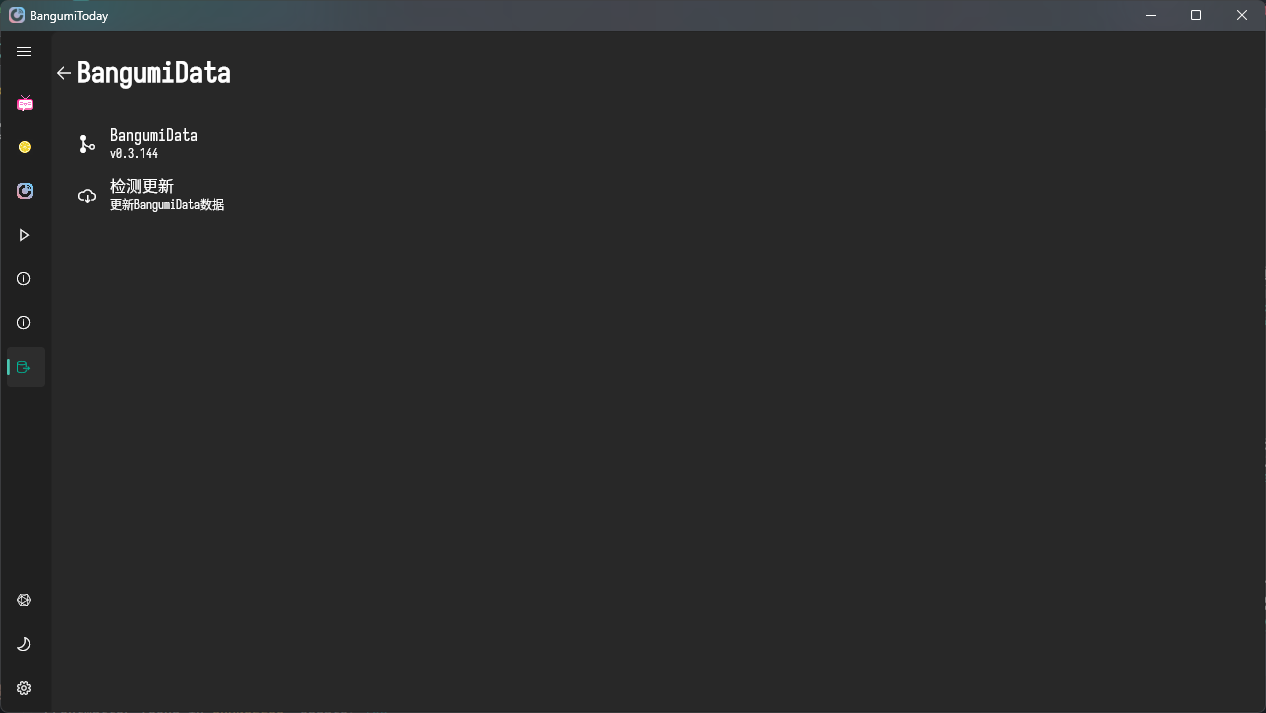Select the yellow round sidebar icon
1266x713 pixels.
[x=25, y=147]
